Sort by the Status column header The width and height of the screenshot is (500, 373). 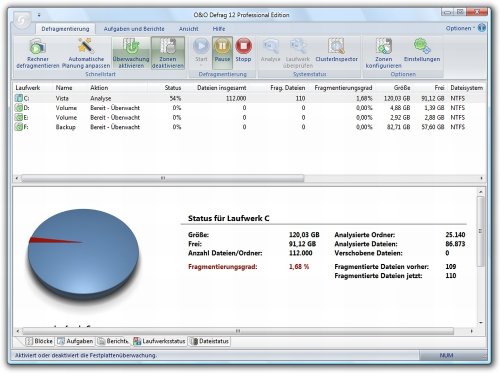click(x=173, y=88)
